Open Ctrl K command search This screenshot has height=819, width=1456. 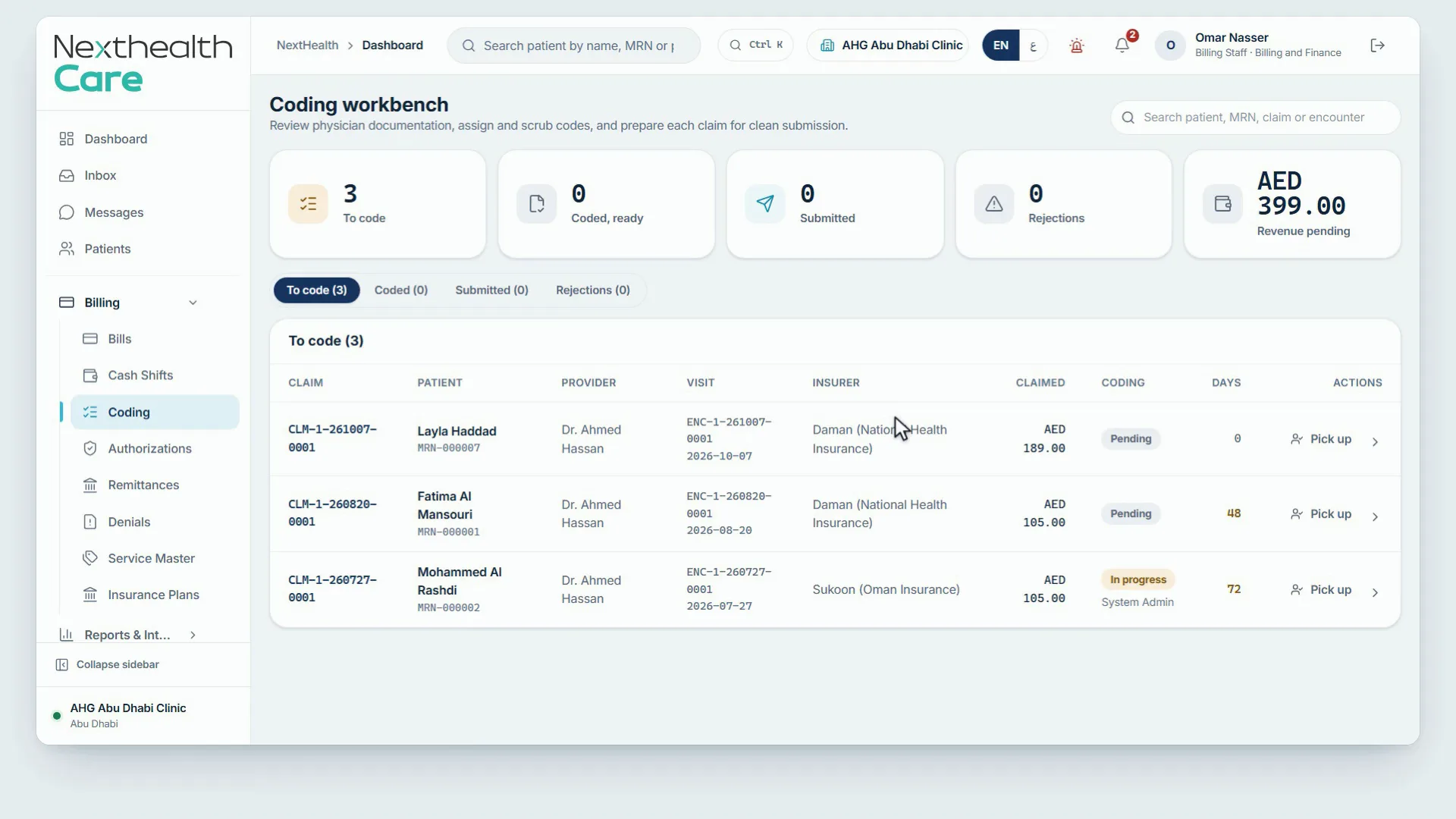(x=755, y=45)
